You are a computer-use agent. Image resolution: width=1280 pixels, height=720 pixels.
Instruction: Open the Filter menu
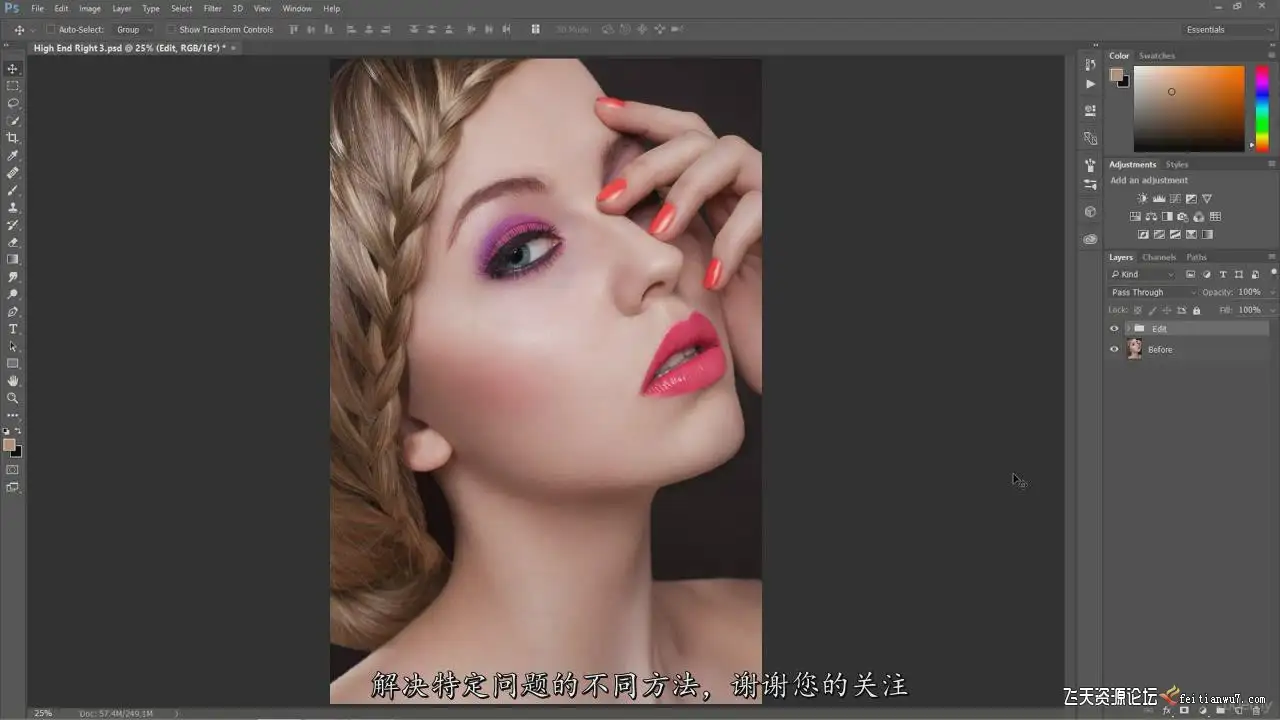(212, 9)
